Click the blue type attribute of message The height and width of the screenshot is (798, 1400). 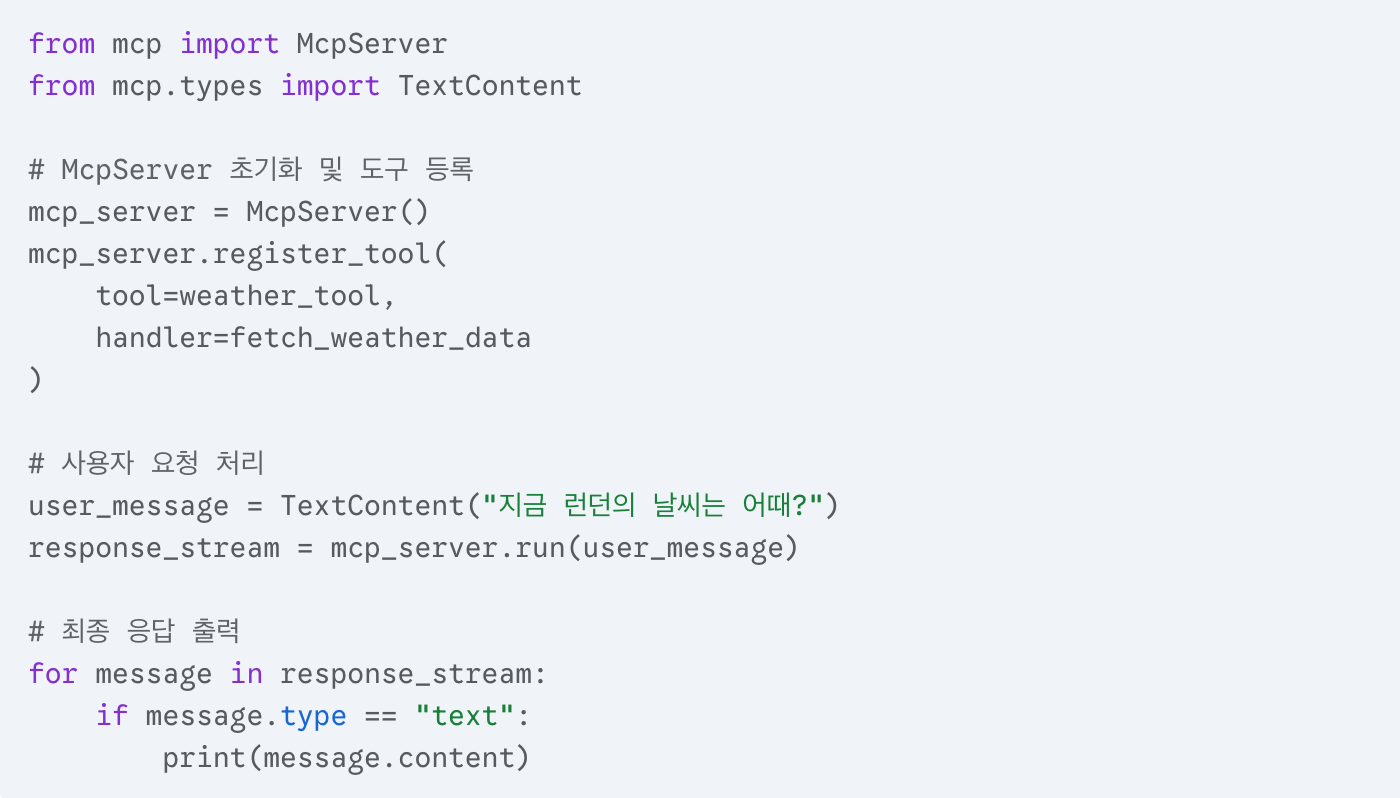[x=313, y=716]
